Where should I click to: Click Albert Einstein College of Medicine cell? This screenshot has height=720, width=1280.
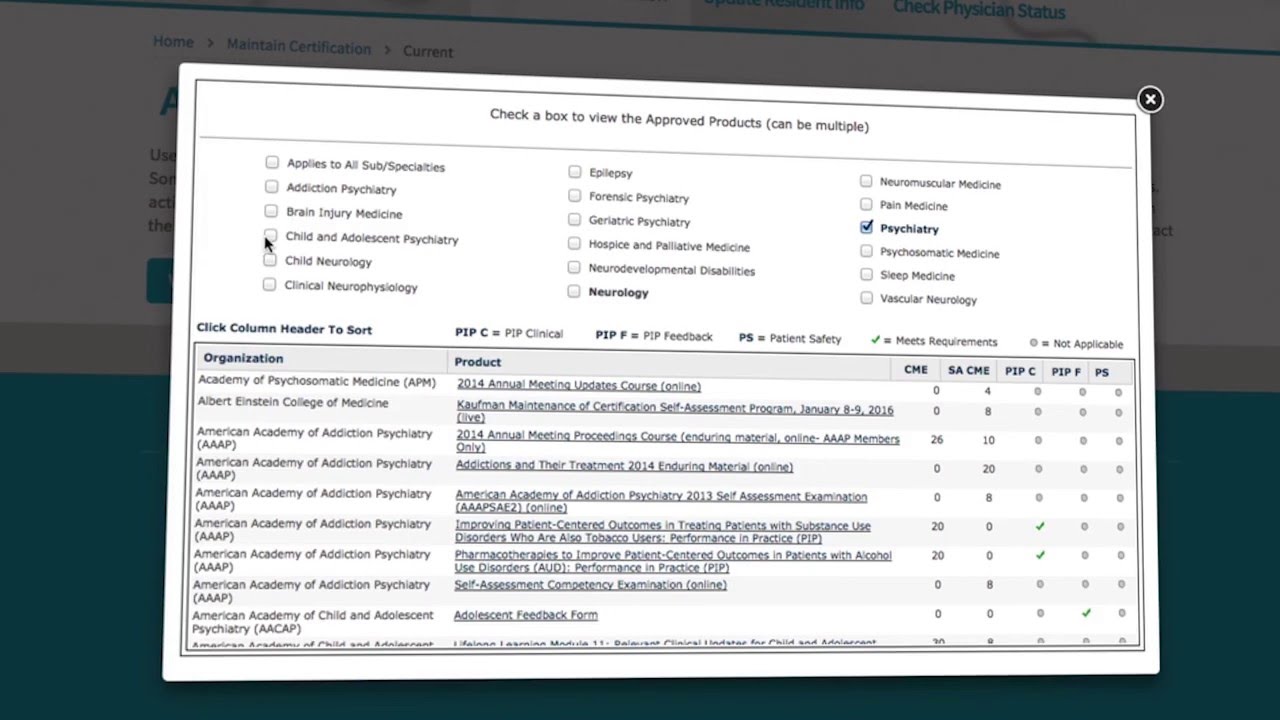coord(292,403)
